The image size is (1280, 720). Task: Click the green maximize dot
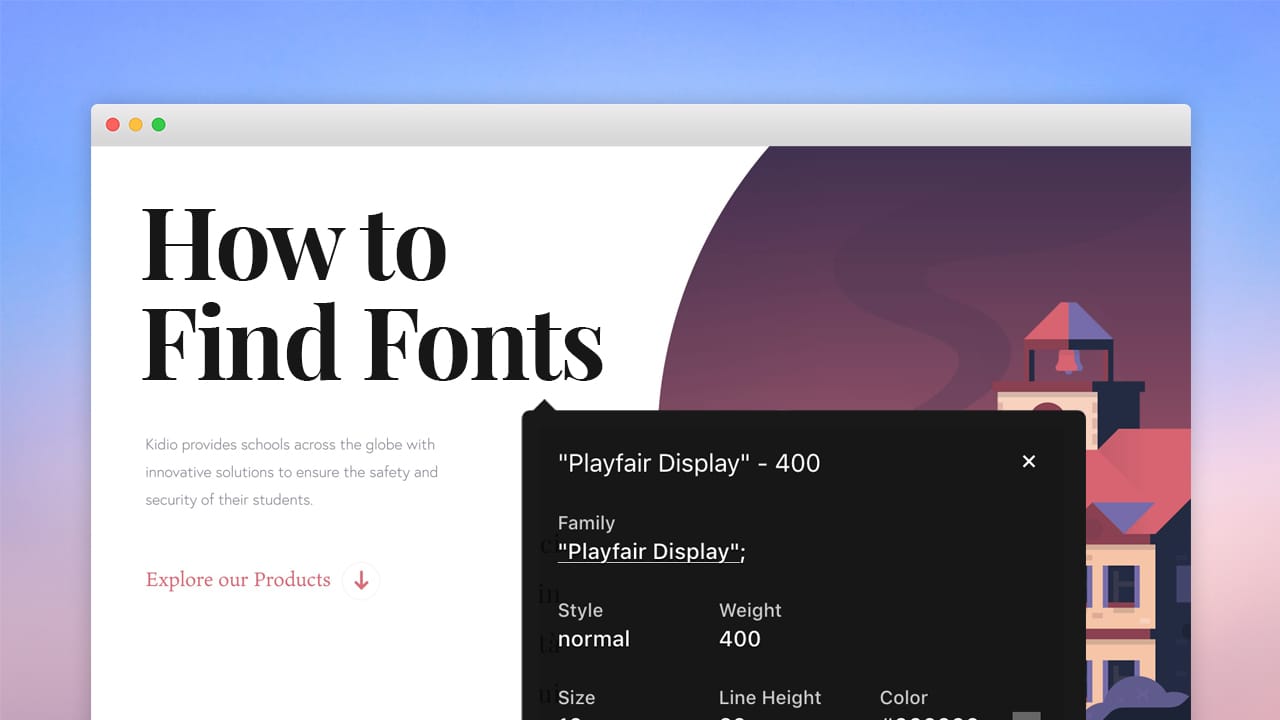pos(159,125)
